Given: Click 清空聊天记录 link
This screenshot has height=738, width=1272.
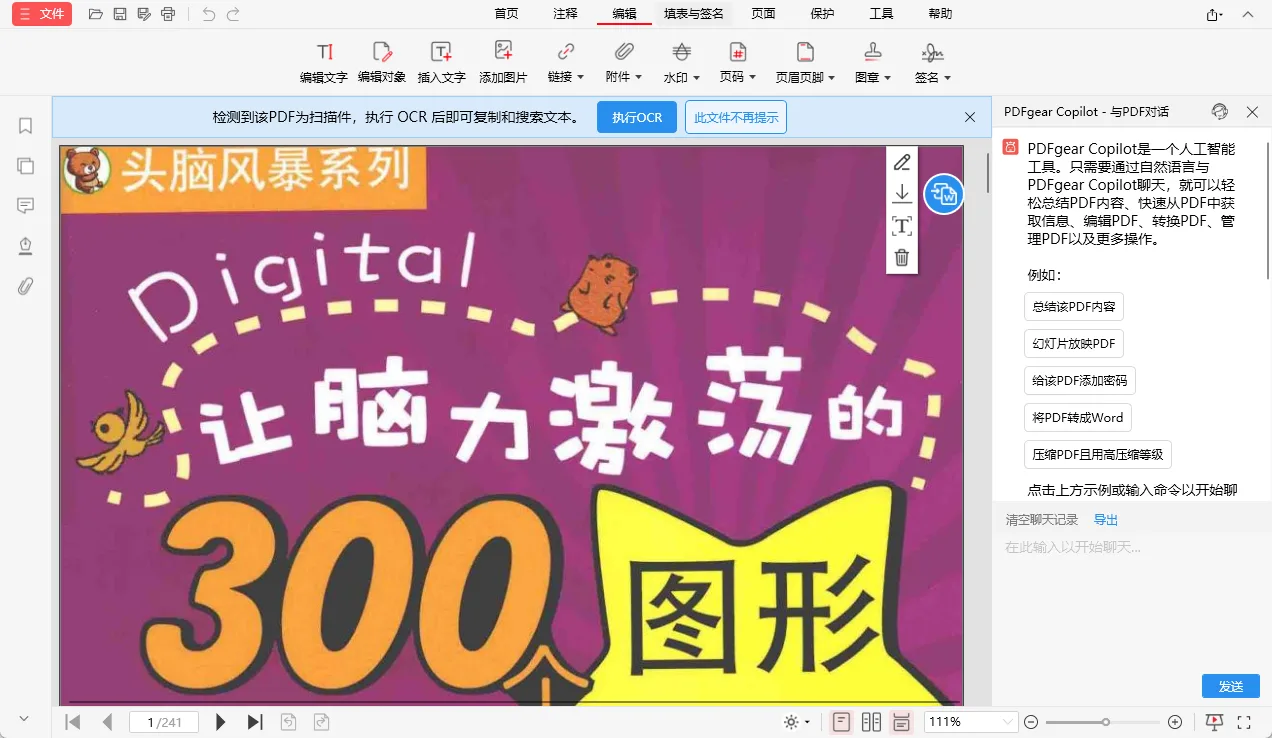Looking at the screenshot, I should pos(1042,520).
